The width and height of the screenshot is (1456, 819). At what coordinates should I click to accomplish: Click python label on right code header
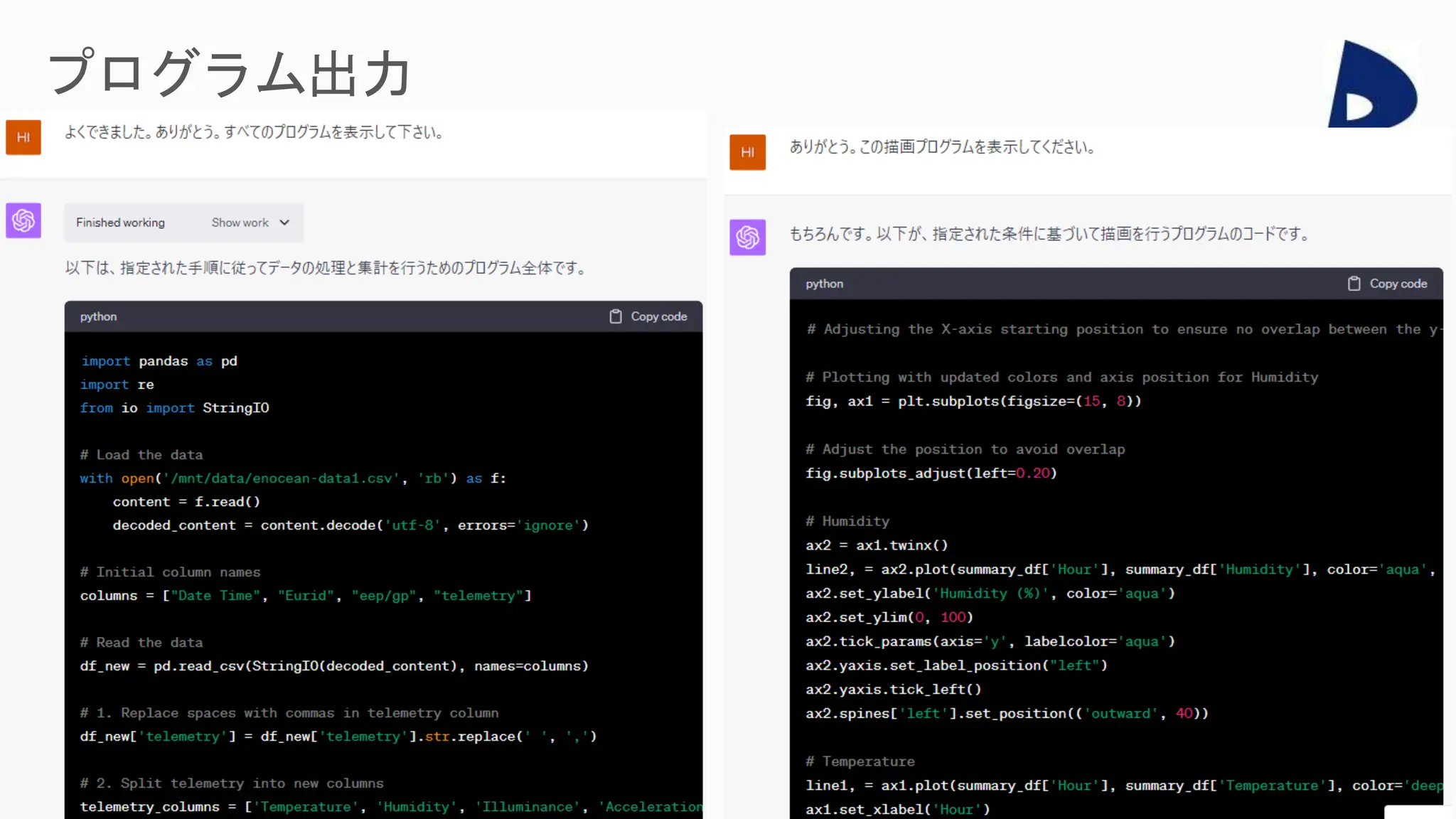[x=824, y=284]
